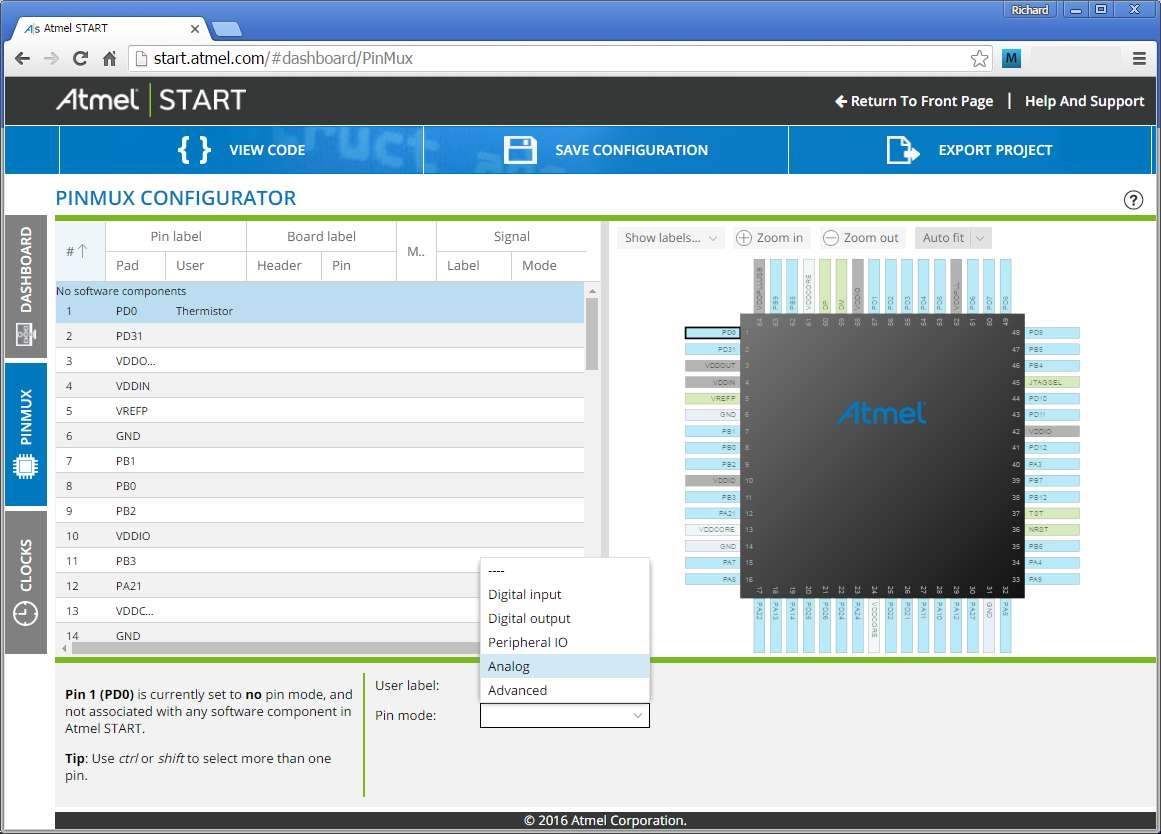Export the project
1161x834 pixels.
click(970, 150)
